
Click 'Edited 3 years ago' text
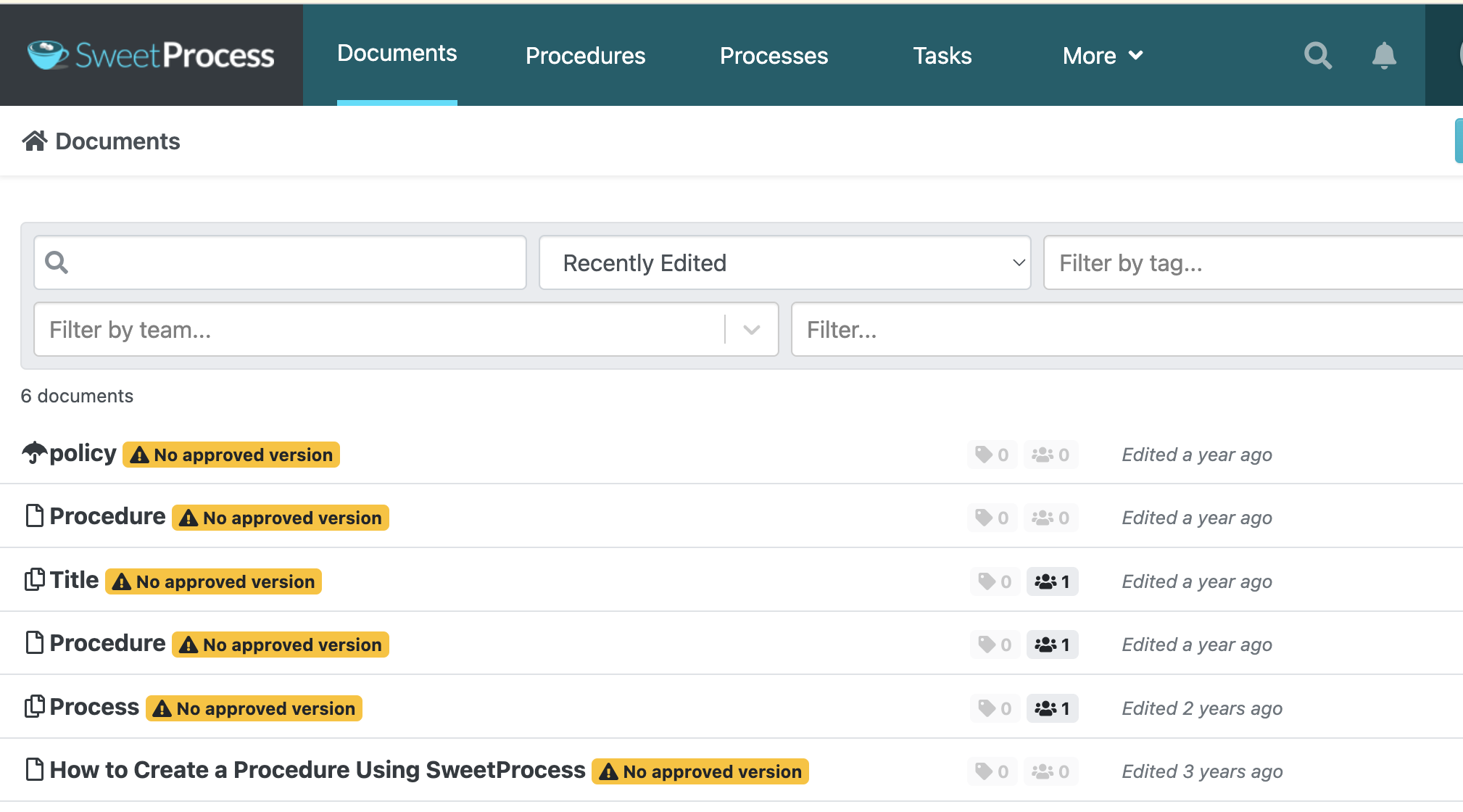click(1202, 771)
